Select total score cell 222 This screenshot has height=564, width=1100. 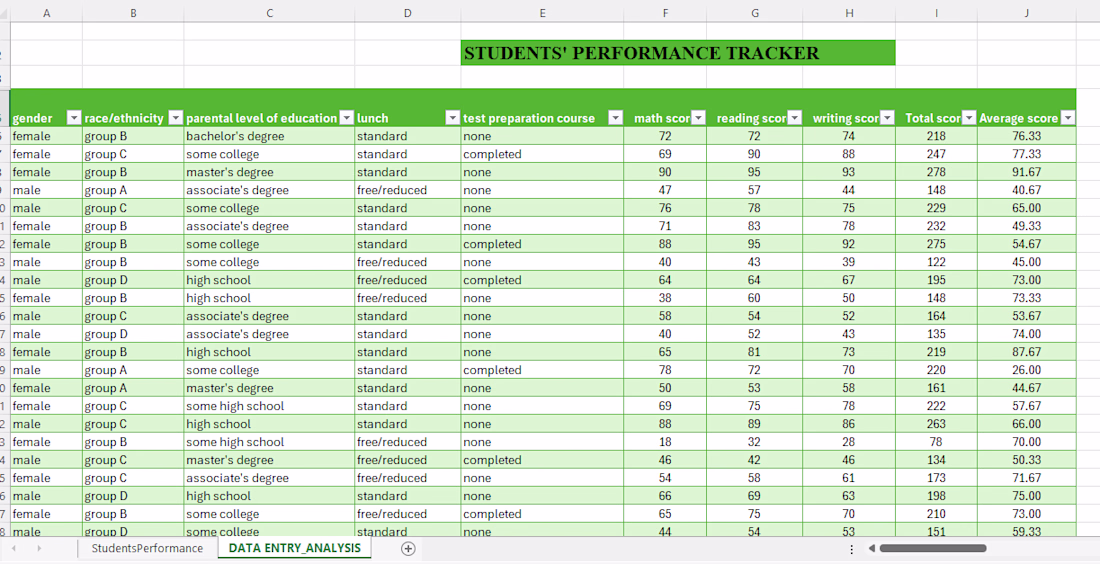[936, 406]
